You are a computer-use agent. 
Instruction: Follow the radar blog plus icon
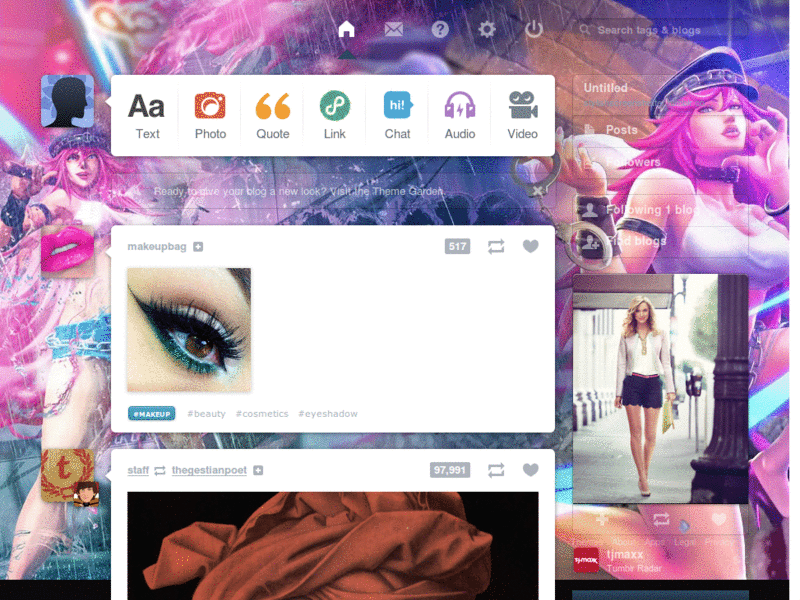point(602,520)
